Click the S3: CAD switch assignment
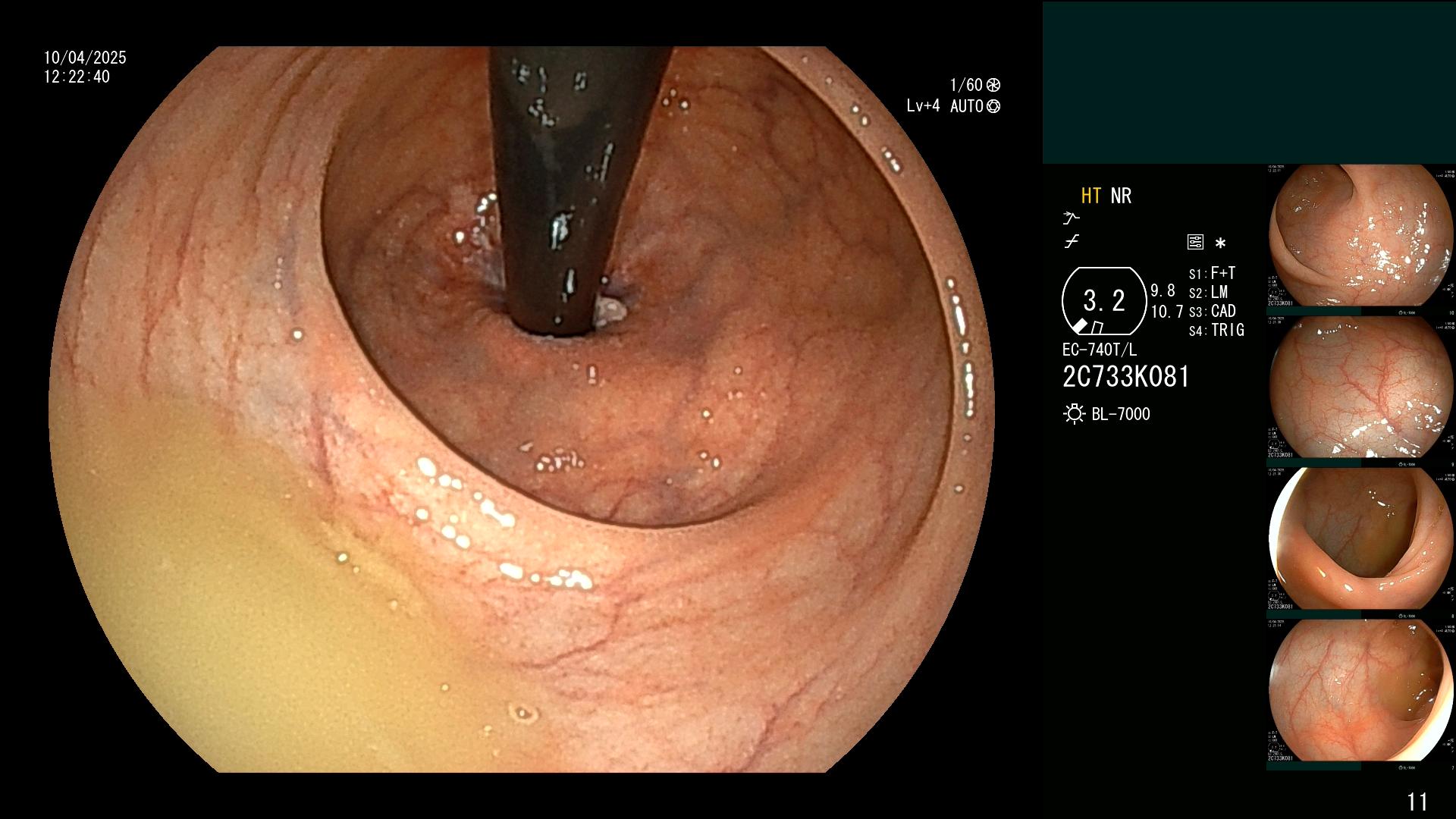This screenshot has width=1456, height=819. click(1212, 312)
